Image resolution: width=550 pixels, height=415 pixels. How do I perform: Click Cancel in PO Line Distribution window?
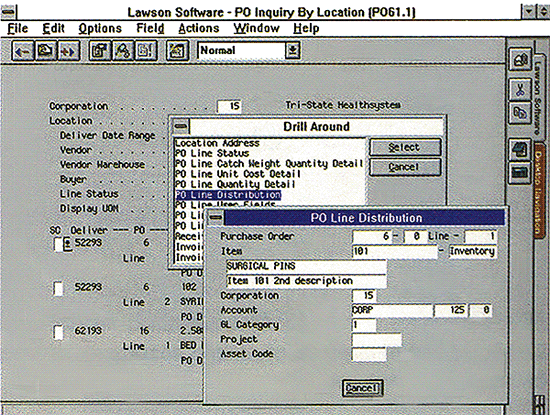pos(362,388)
